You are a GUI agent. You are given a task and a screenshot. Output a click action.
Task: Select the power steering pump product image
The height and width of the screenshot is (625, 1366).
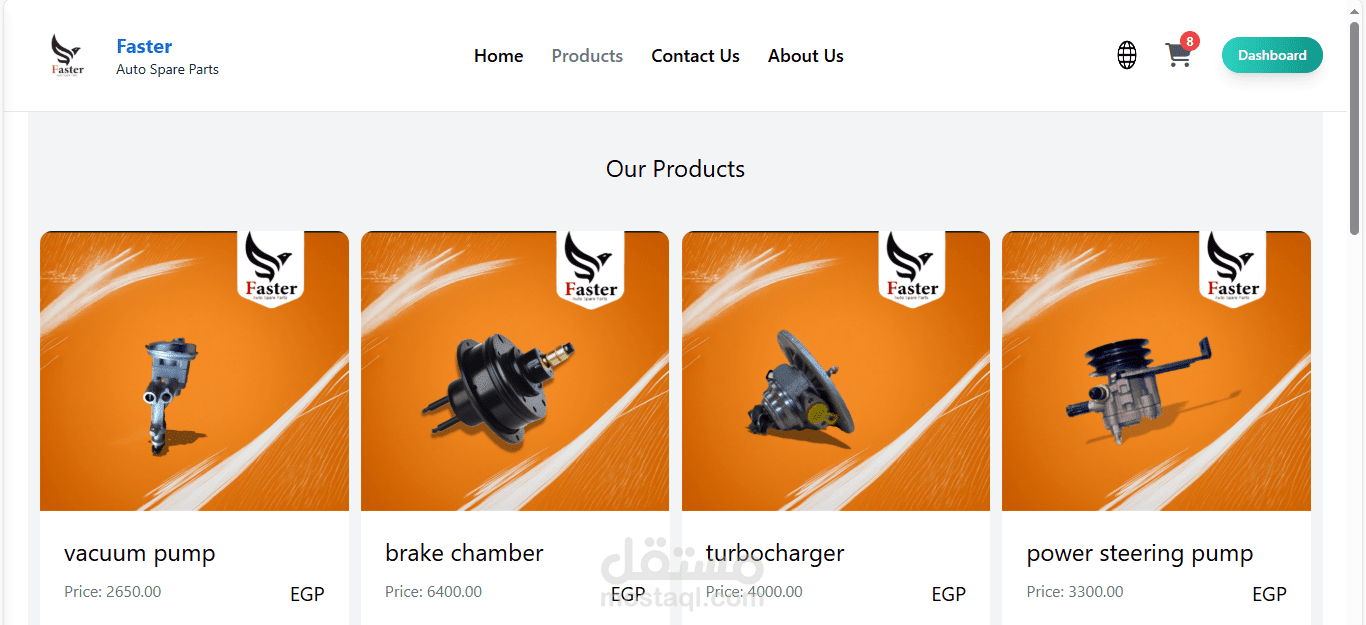pyautogui.click(x=1156, y=371)
